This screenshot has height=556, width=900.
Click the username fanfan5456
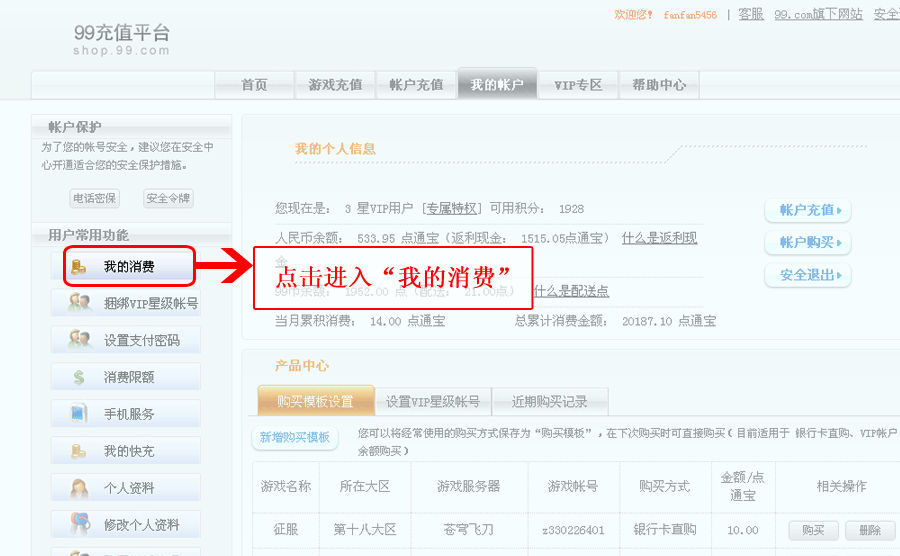tap(690, 15)
